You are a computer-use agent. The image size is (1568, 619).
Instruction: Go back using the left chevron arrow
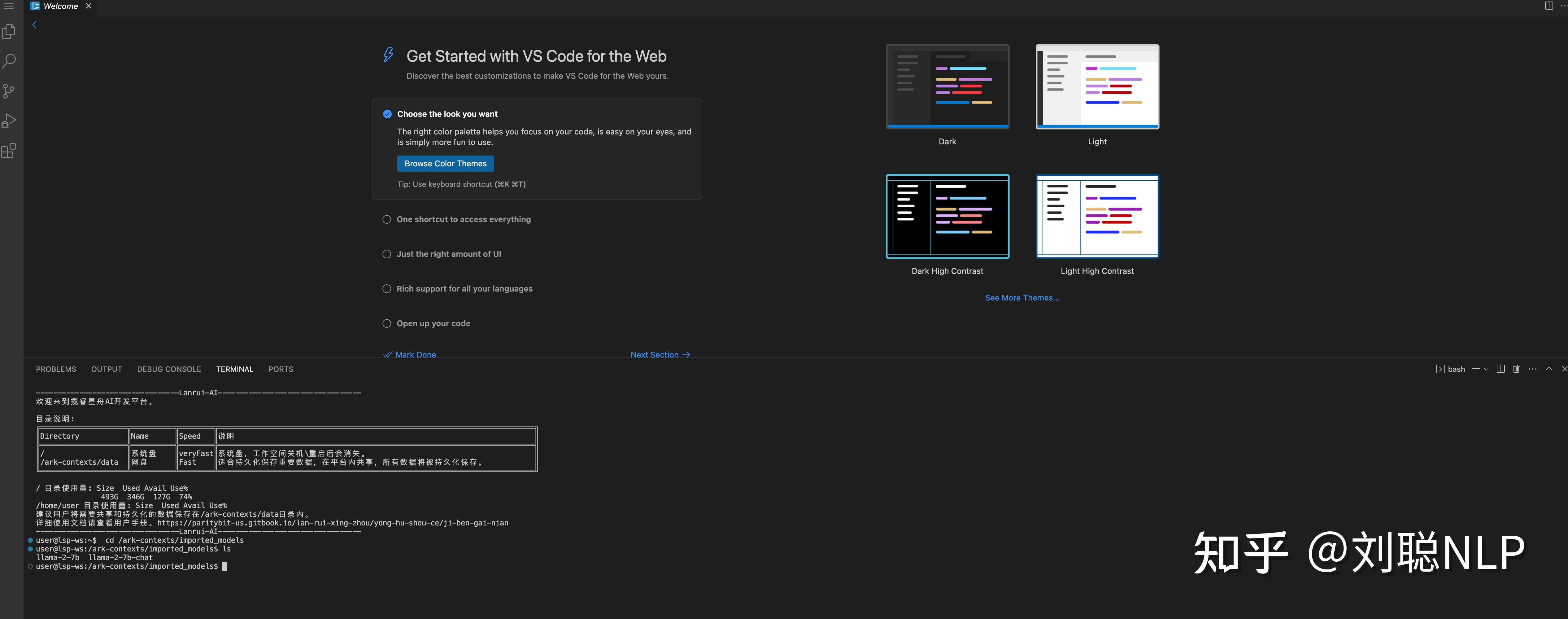35,25
